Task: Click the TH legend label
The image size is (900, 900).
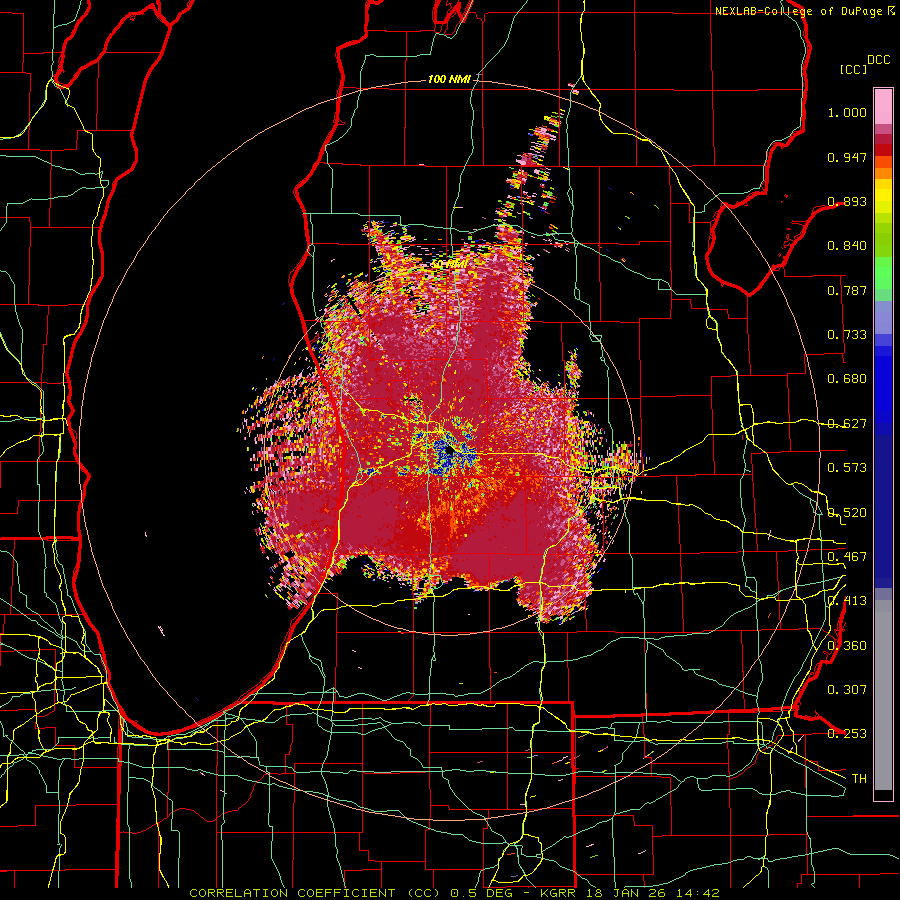Action: (x=859, y=779)
